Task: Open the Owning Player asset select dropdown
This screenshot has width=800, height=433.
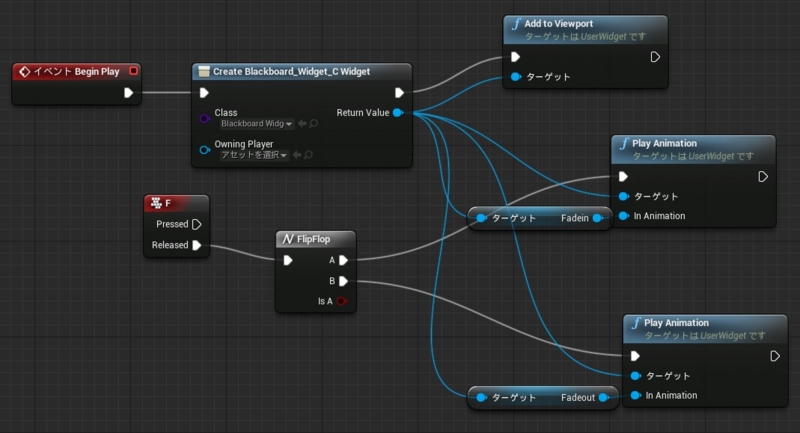Action: tap(254, 155)
